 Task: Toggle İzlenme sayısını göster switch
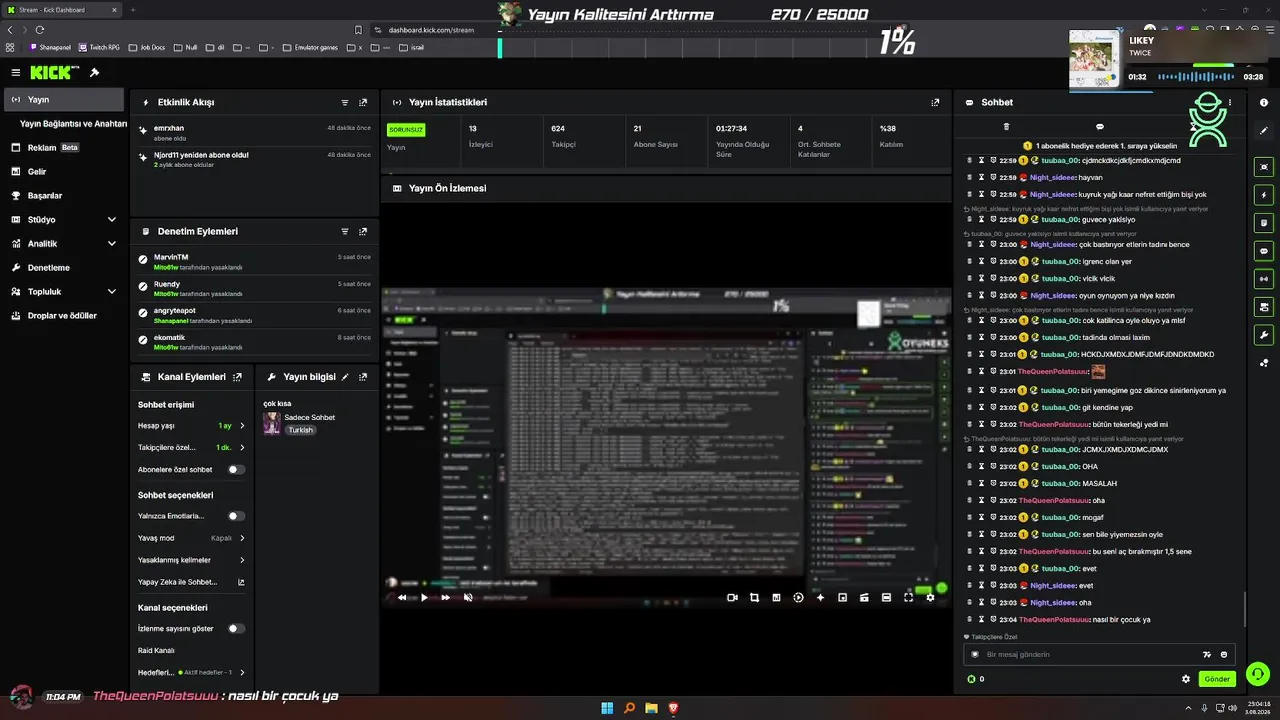(x=236, y=628)
